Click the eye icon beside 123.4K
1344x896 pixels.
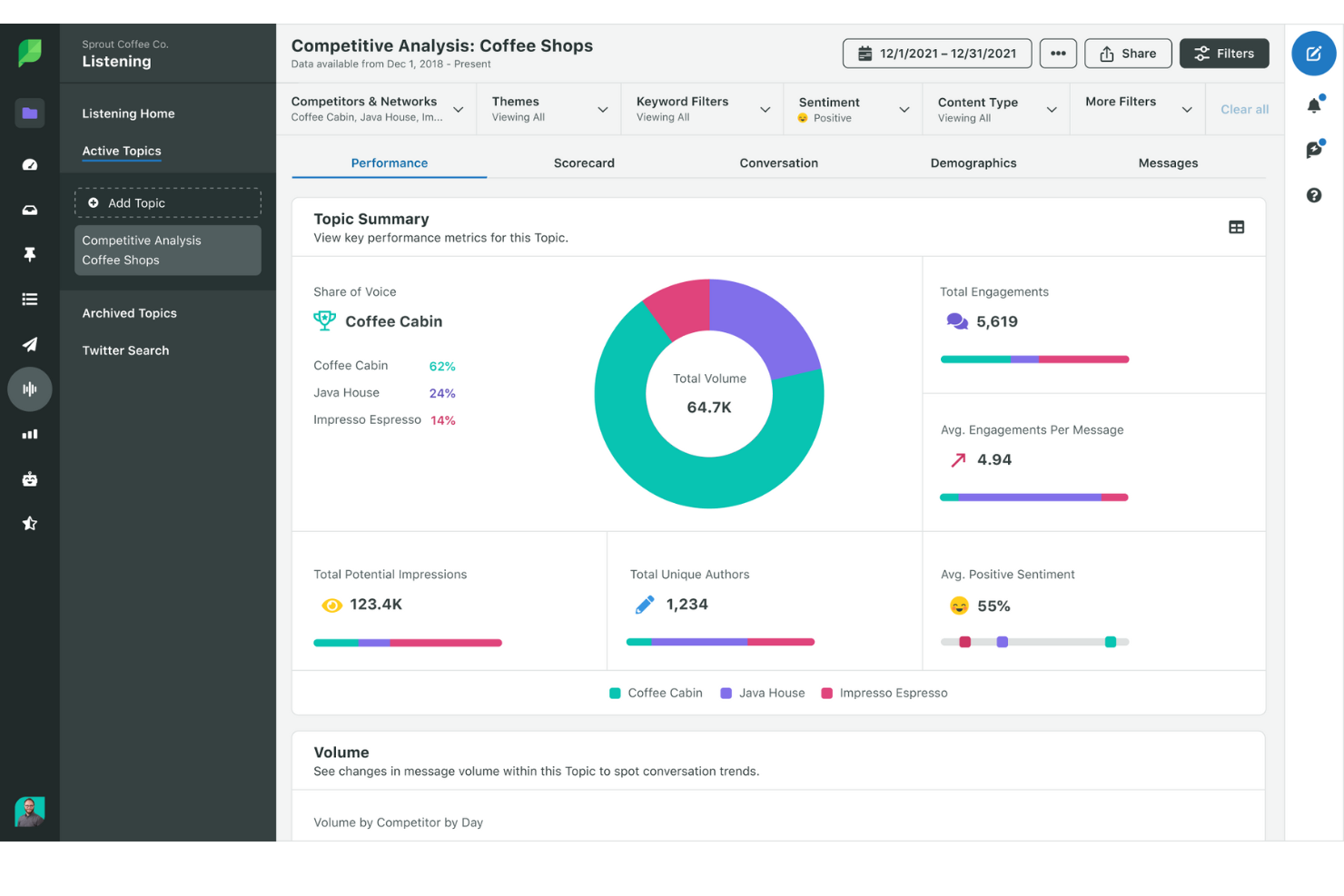(x=332, y=605)
